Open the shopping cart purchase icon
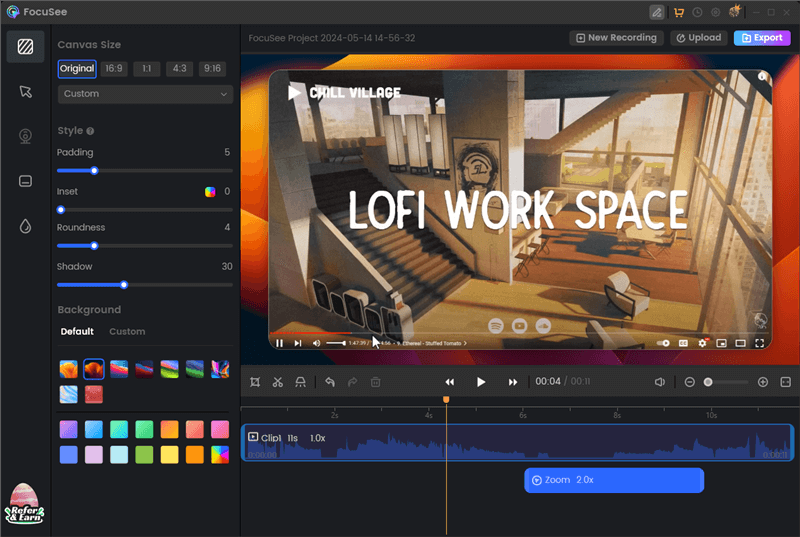The height and width of the screenshot is (537, 800). tap(679, 12)
